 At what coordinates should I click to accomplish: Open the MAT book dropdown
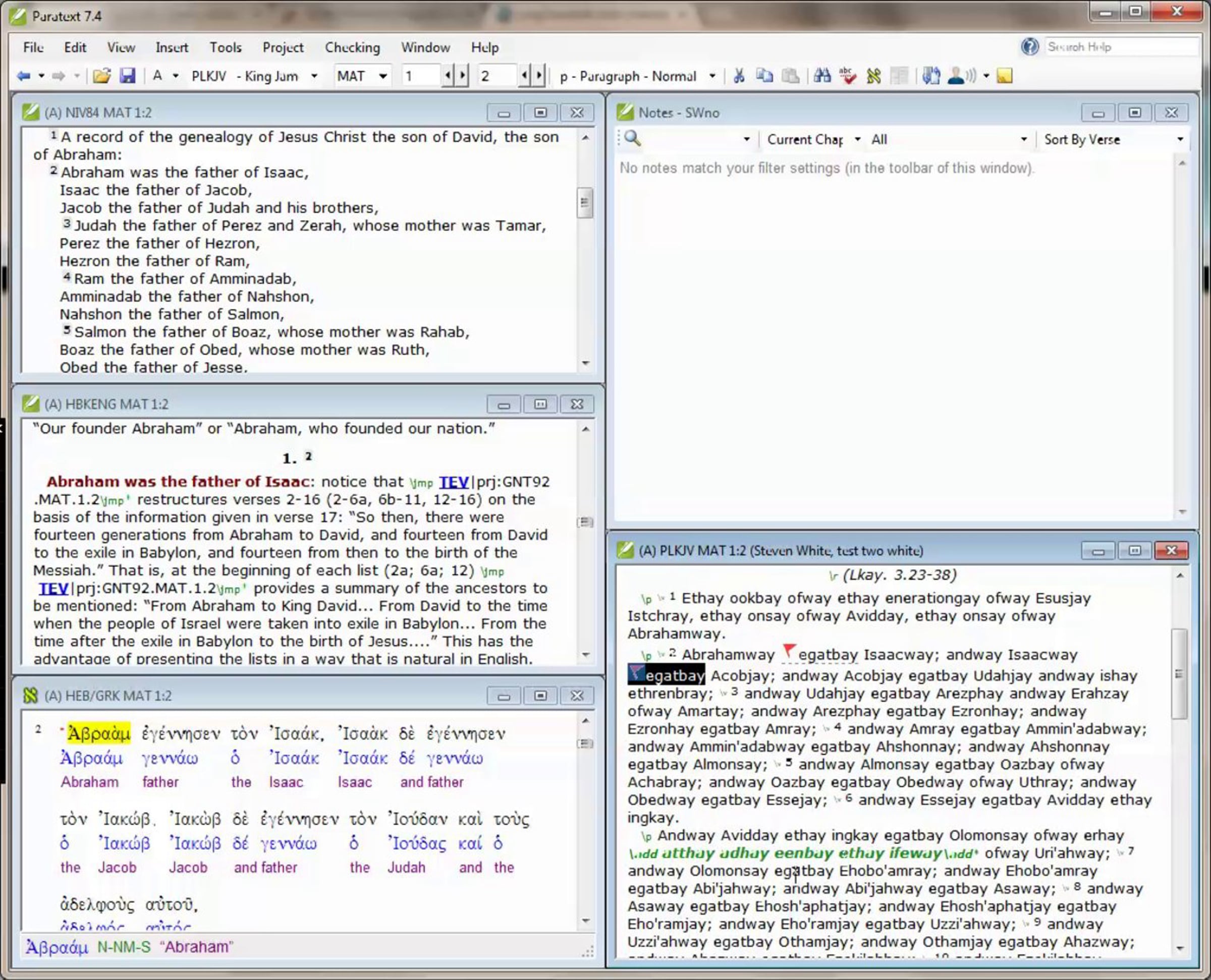pos(383,76)
